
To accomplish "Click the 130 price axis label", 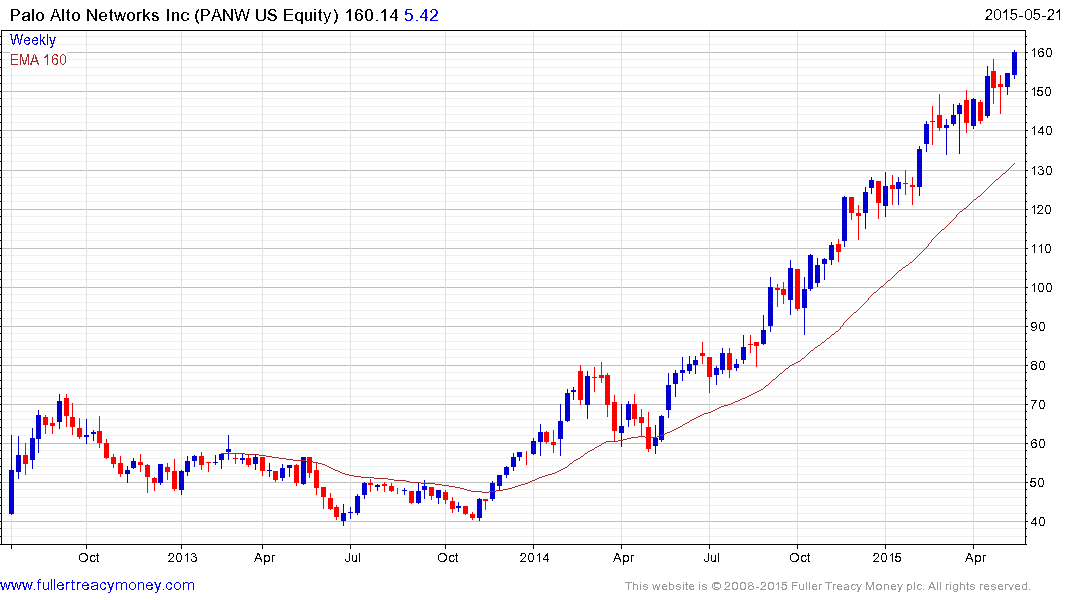I will tap(1045, 171).
